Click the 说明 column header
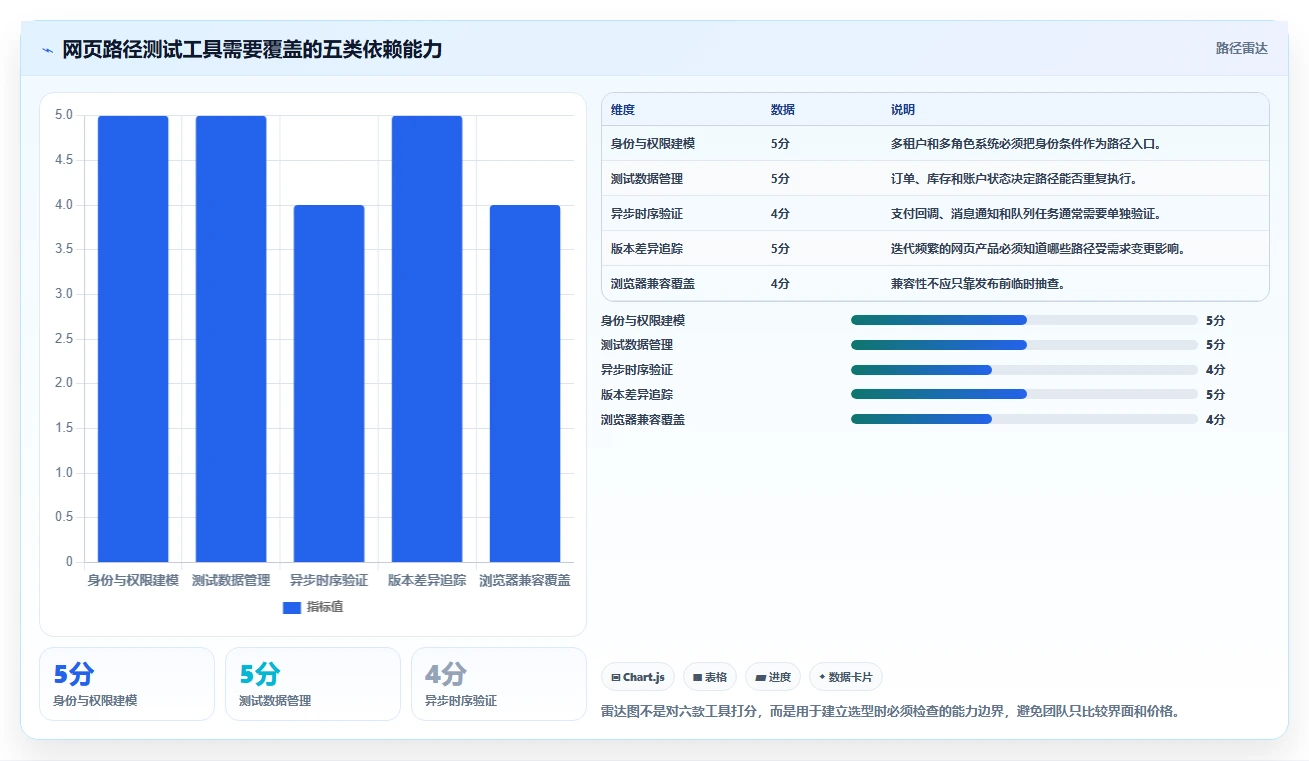Image resolution: width=1309 pixels, height=761 pixels. tap(903, 109)
